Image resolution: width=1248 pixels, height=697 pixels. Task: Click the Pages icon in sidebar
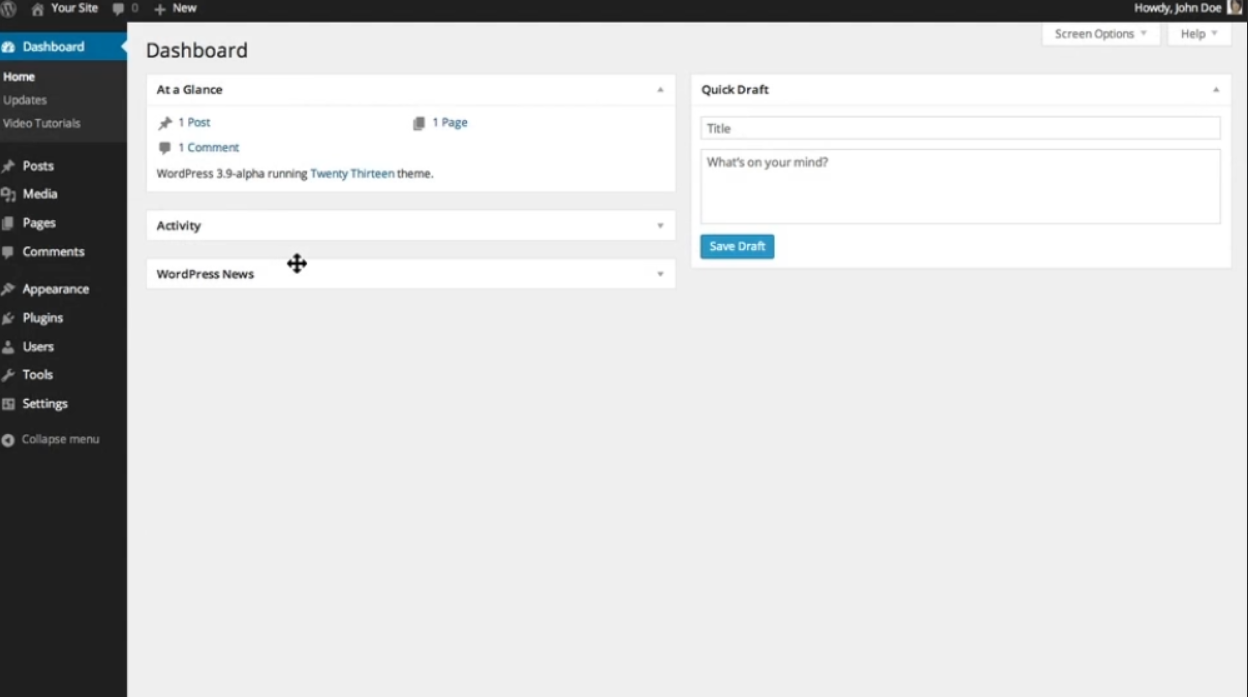8,224
